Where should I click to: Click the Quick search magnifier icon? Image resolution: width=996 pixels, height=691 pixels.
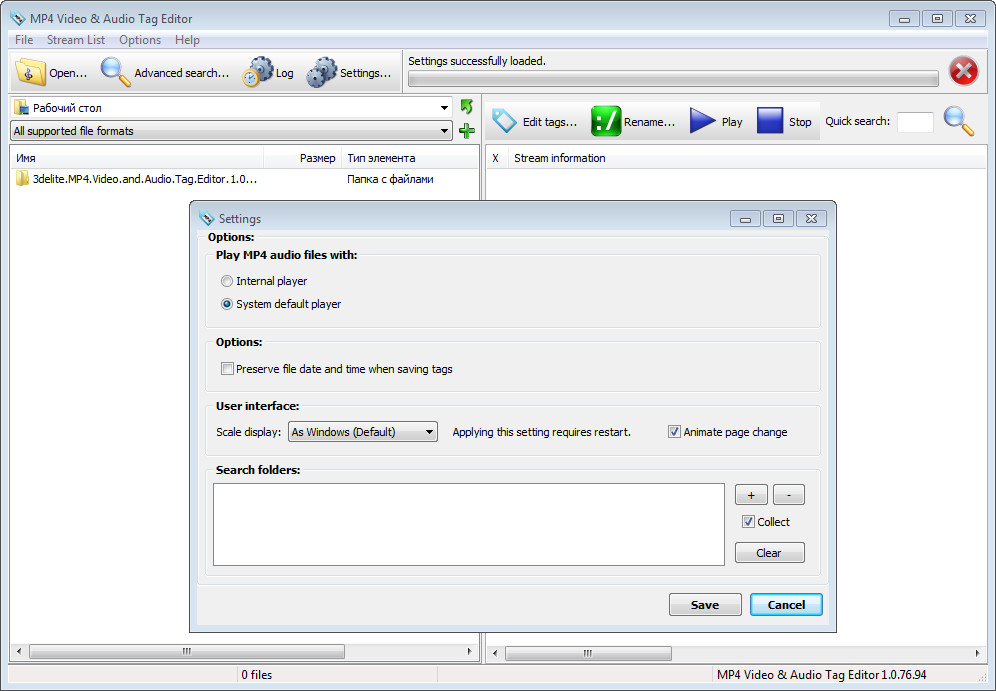click(959, 121)
